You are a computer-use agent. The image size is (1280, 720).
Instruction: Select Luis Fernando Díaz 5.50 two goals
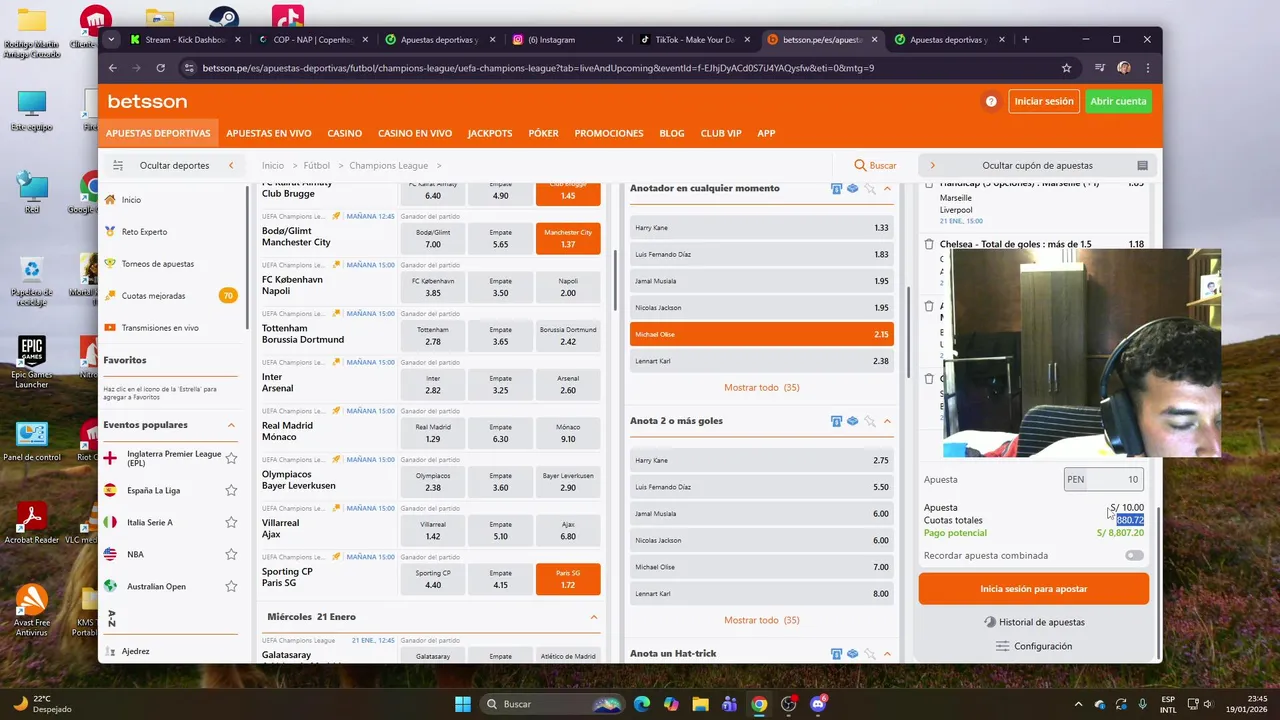(x=761, y=487)
